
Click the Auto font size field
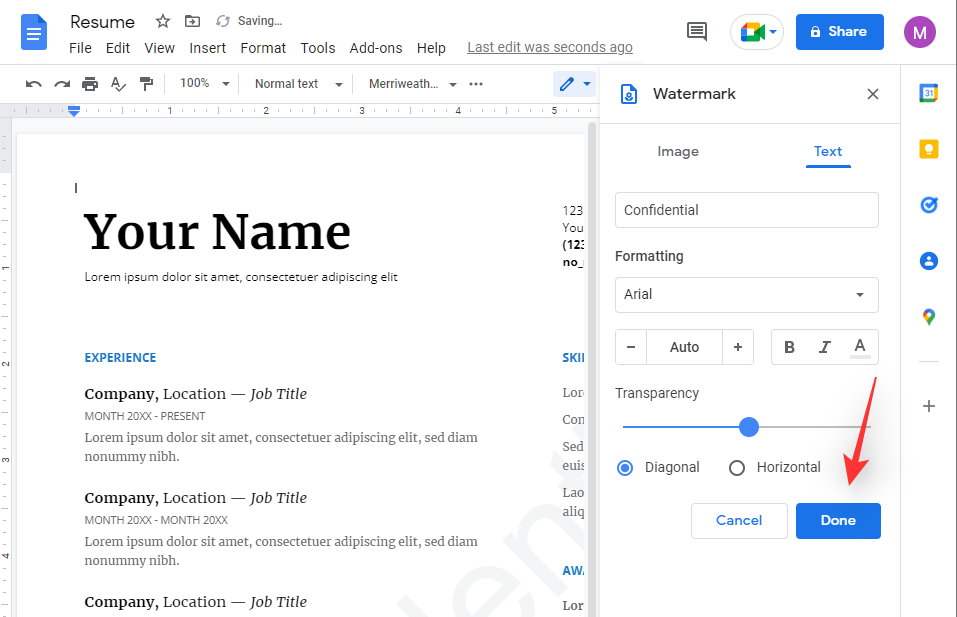click(684, 347)
